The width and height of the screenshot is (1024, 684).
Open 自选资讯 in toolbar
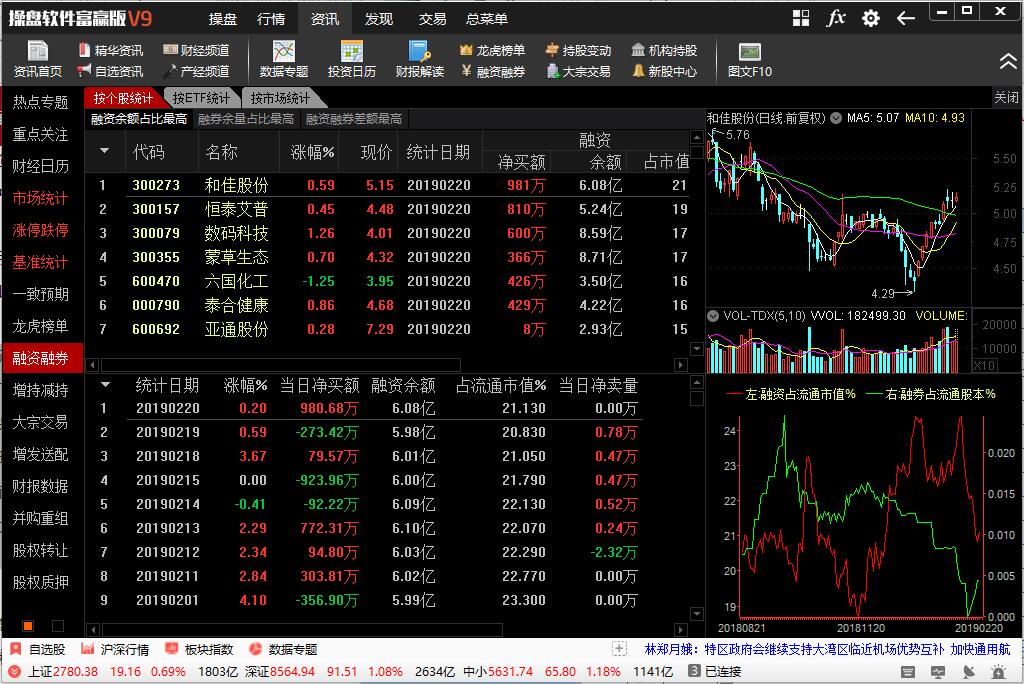tap(110, 71)
